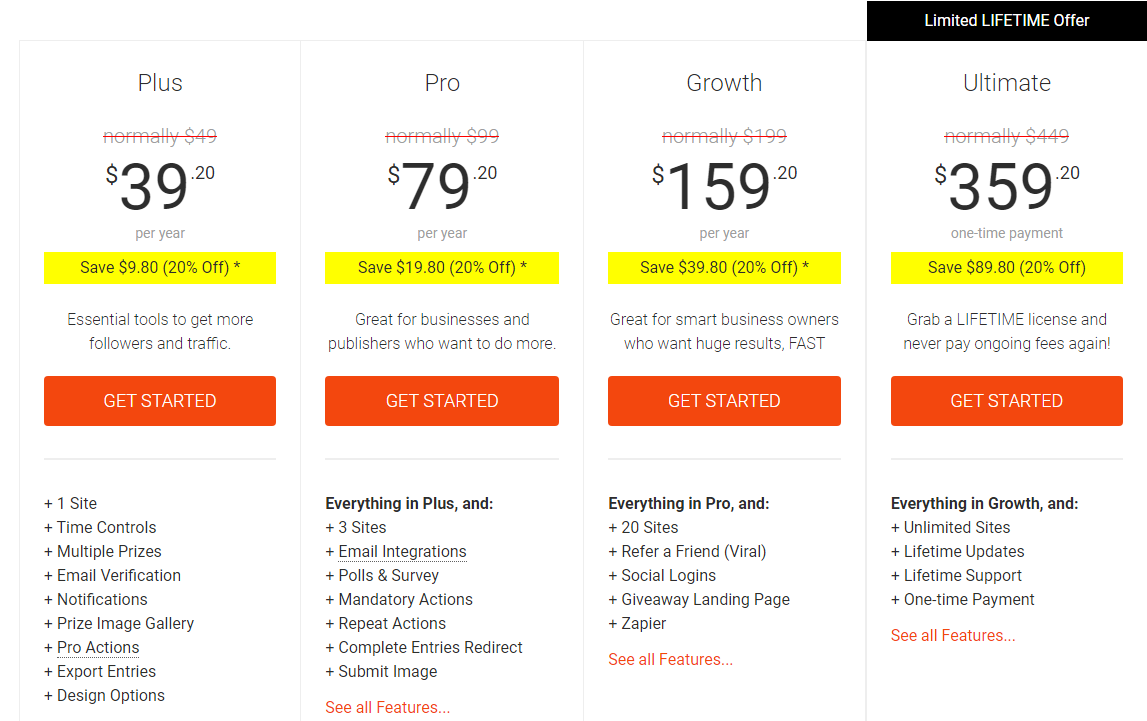Image resolution: width=1147 pixels, height=721 pixels.
Task: Click GET STARTED under the Ultimate plan
Action: tap(1006, 401)
